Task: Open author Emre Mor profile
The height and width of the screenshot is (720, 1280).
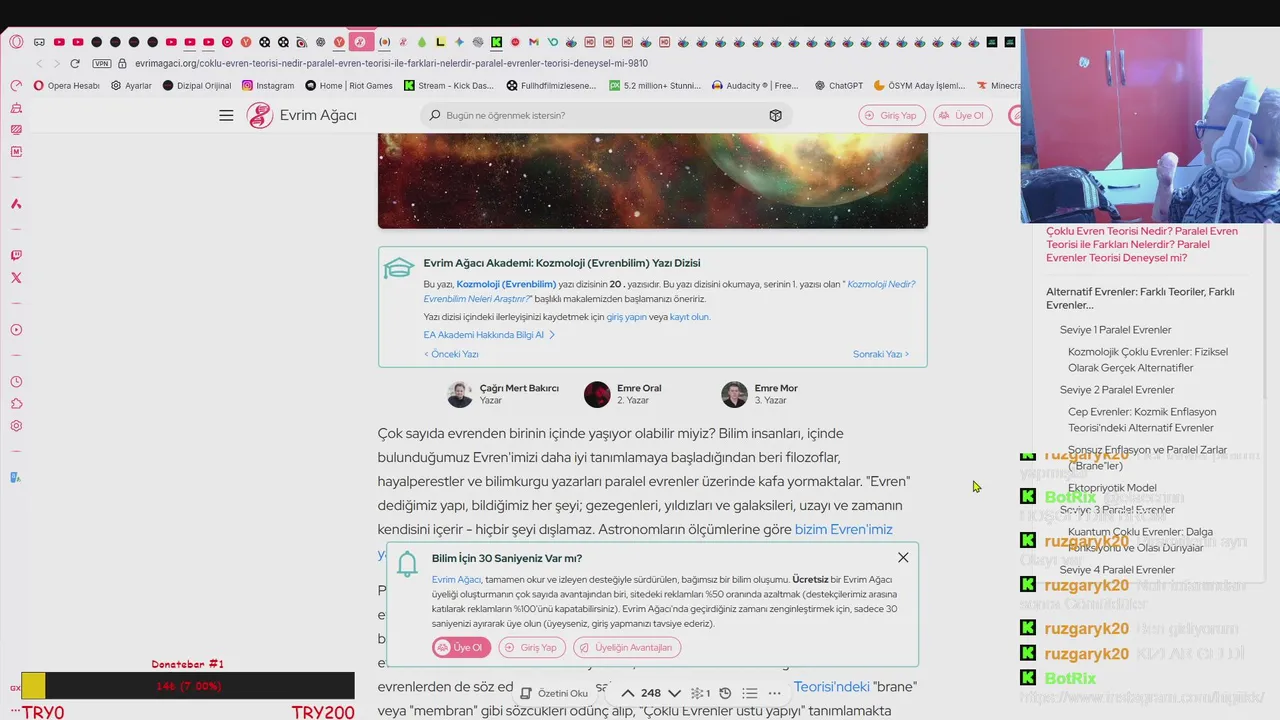Action: pos(776,388)
